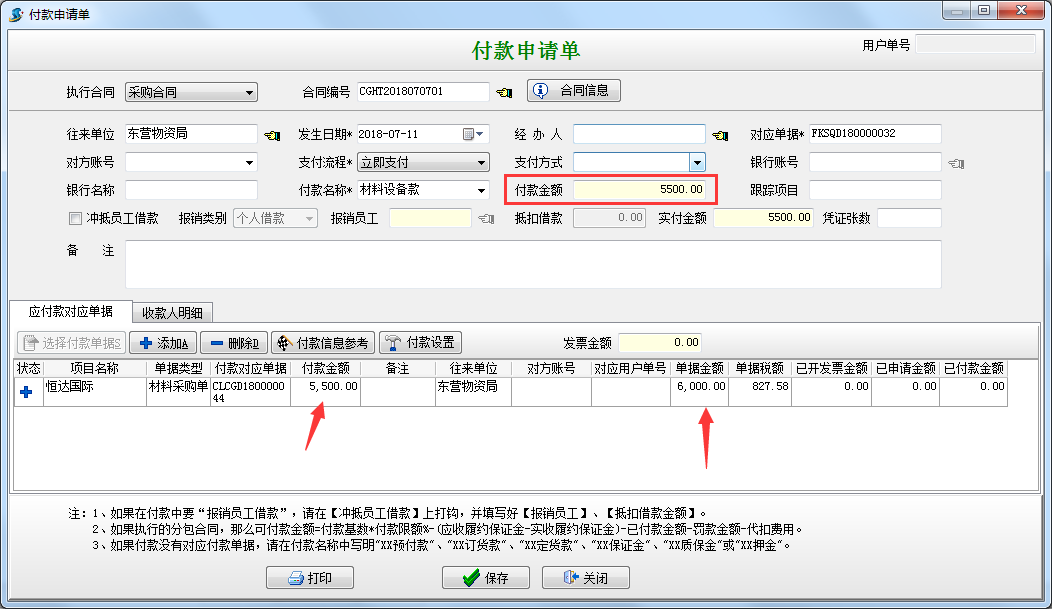Minimize the 付款申请单 window
Screen dimensions: 1052x609
click(x=956, y=11)
